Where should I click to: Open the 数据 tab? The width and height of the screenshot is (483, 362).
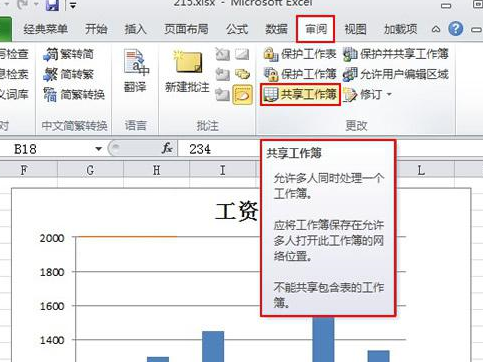pyautogui.click(x=276, y=29)
